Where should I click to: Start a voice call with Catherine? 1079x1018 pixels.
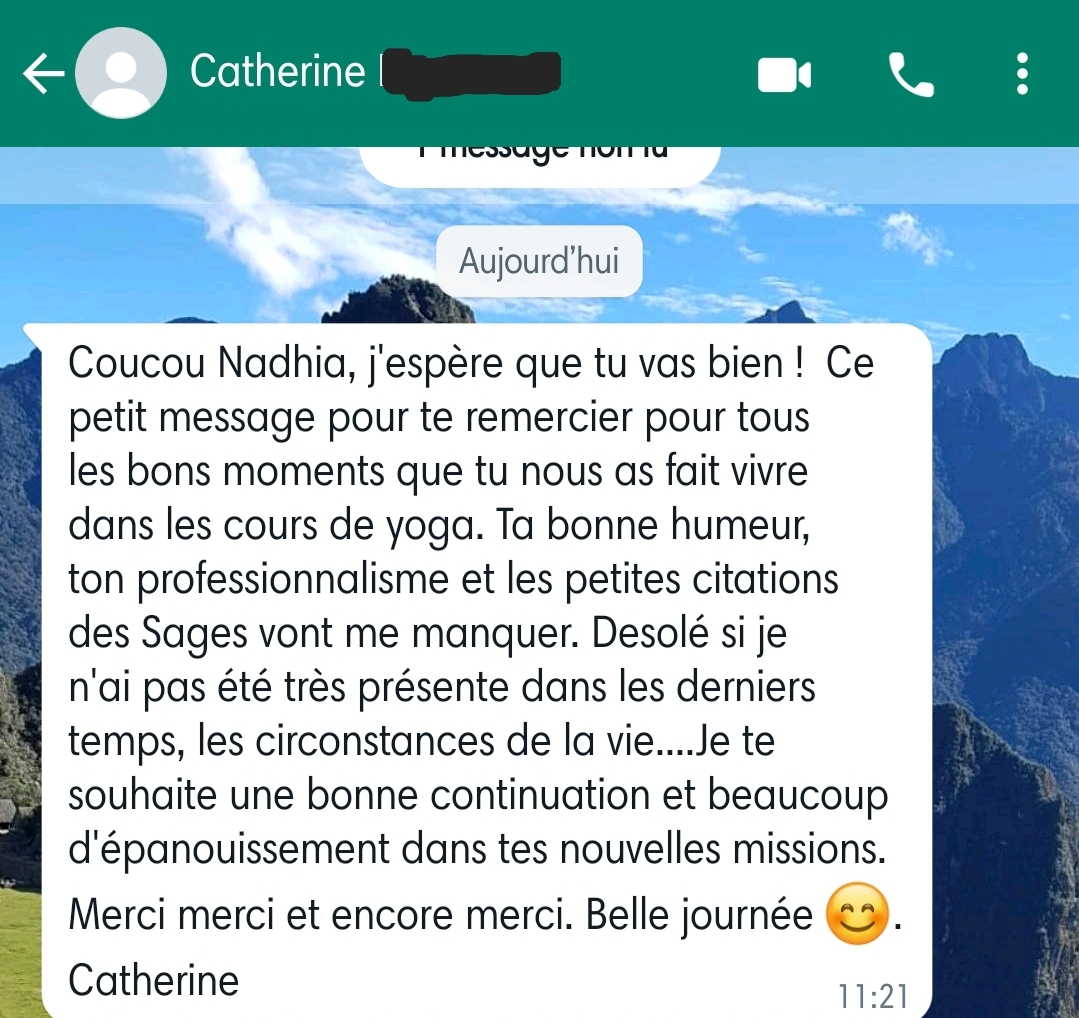pos(911,74)
